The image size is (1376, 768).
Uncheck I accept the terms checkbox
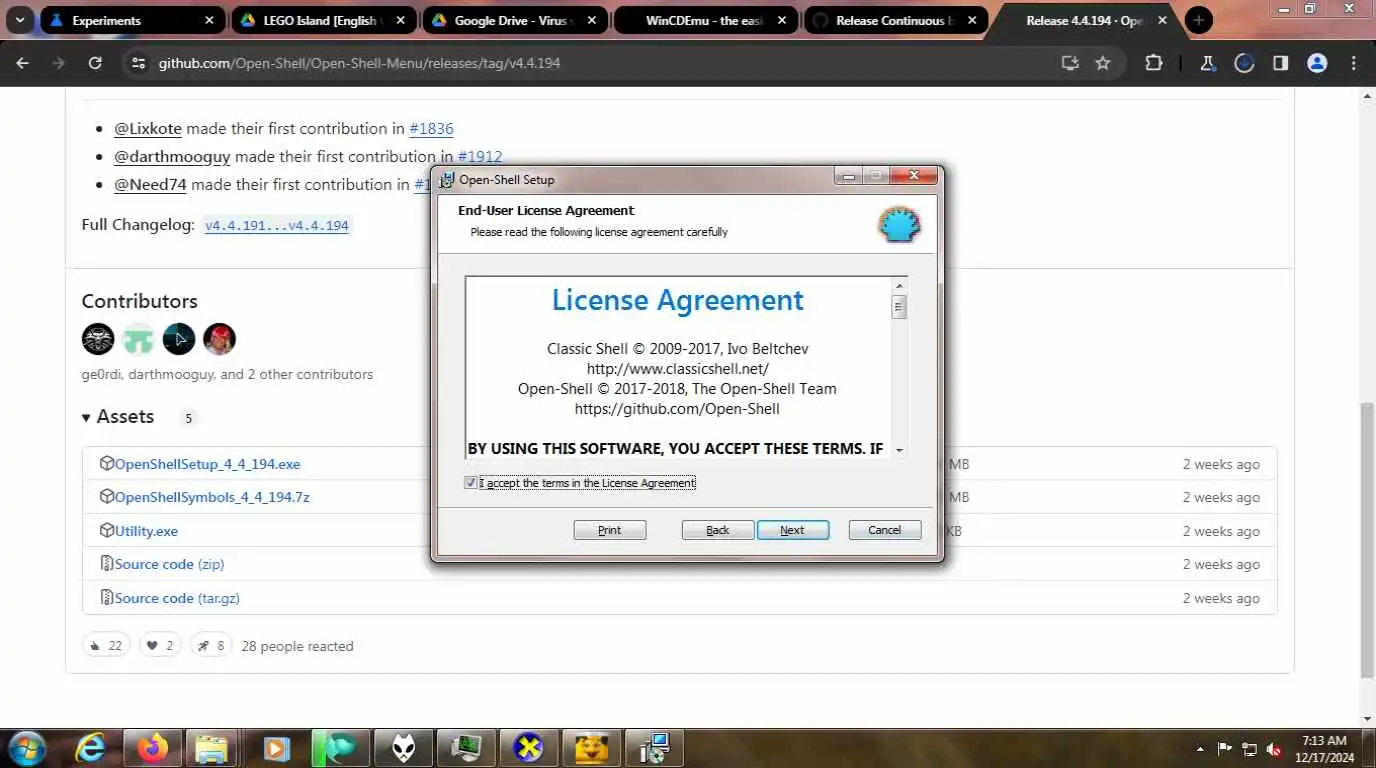(471, 483)
